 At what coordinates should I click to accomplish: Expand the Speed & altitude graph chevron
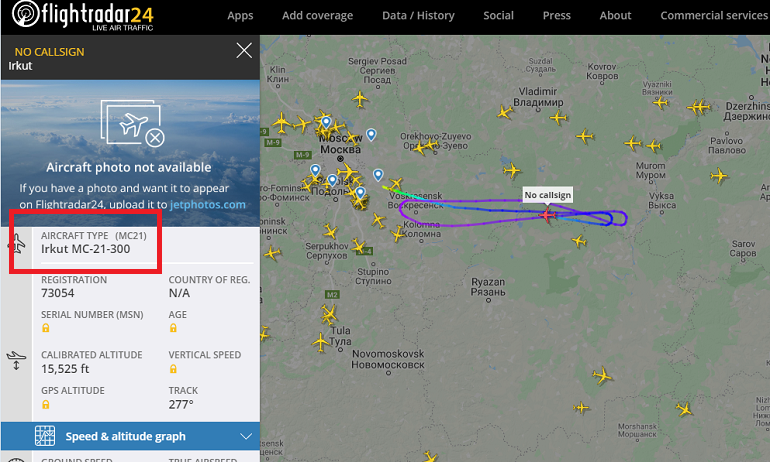click(246, 436)
